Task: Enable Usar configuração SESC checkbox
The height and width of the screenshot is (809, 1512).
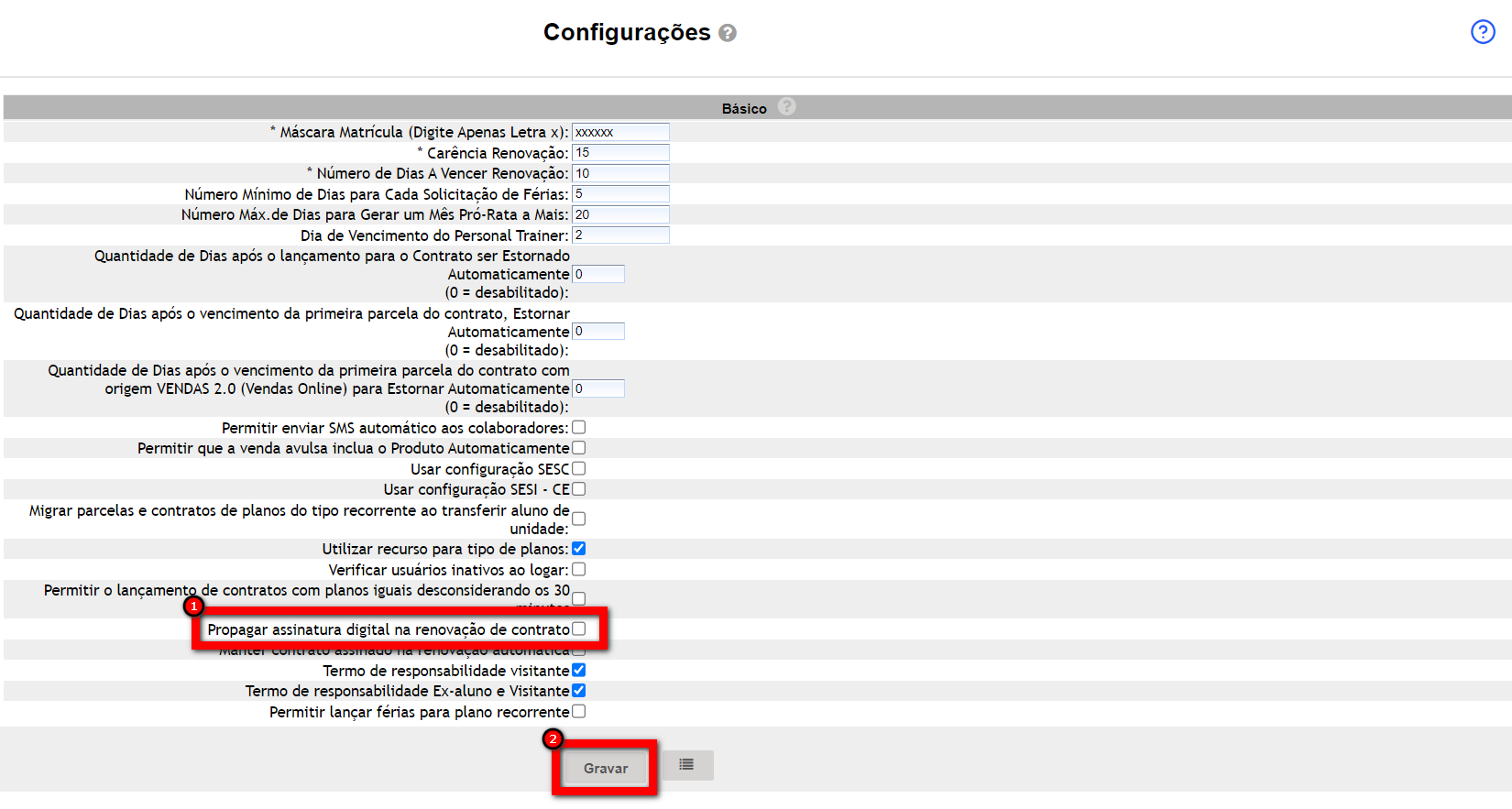Action: pos(579,469)
